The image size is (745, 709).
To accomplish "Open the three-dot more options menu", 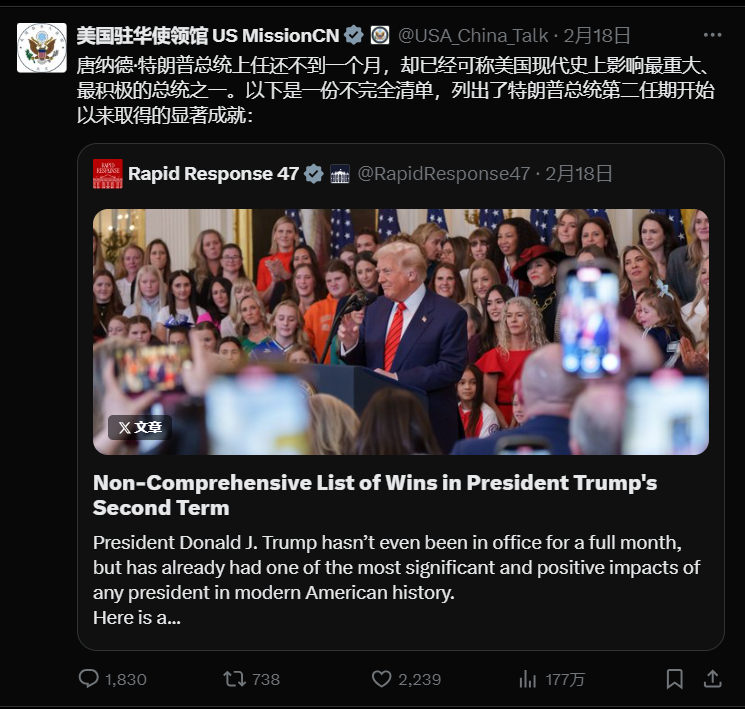I will pyautogui.click(x=712, y=35).
